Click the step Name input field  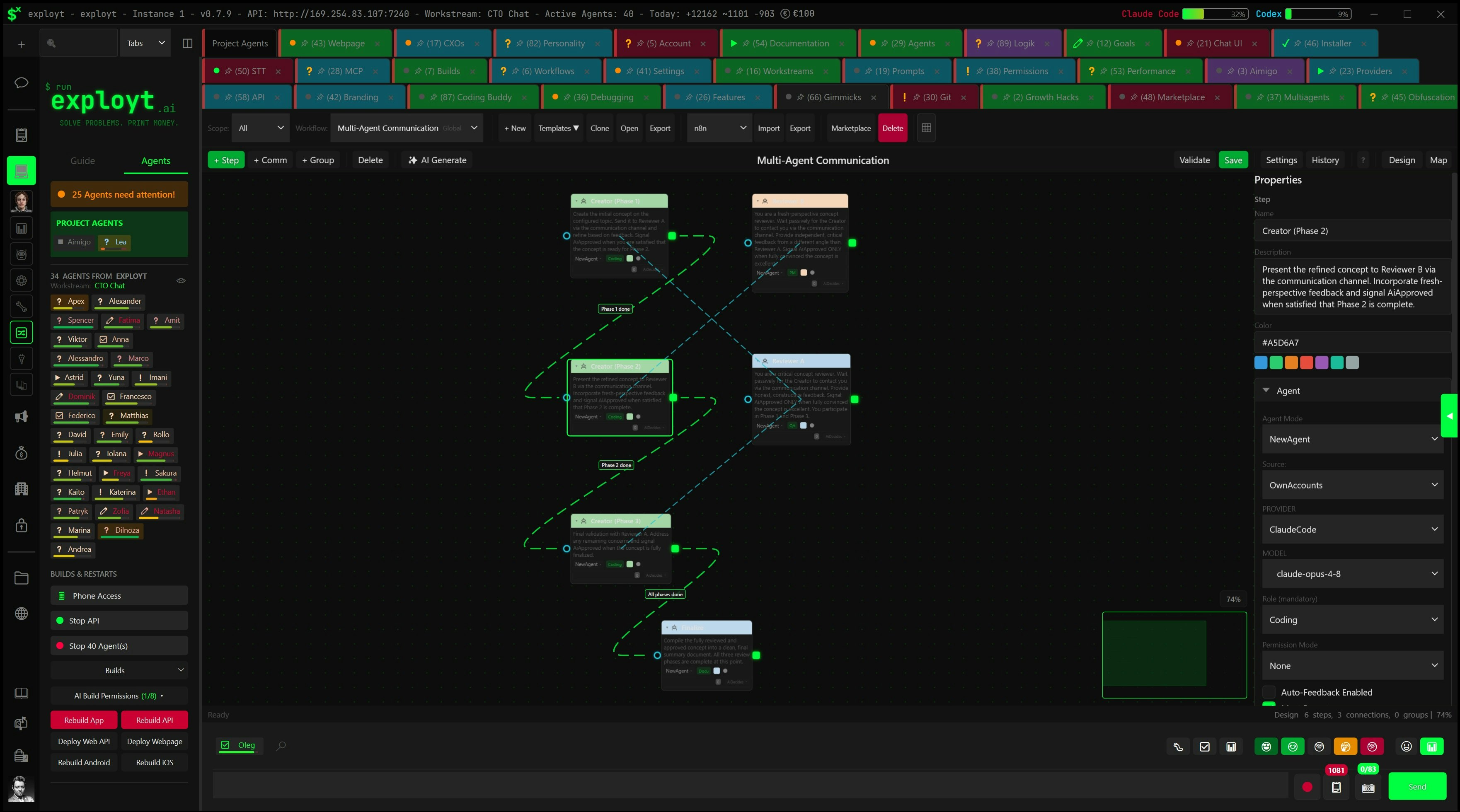coord(1352,231)
